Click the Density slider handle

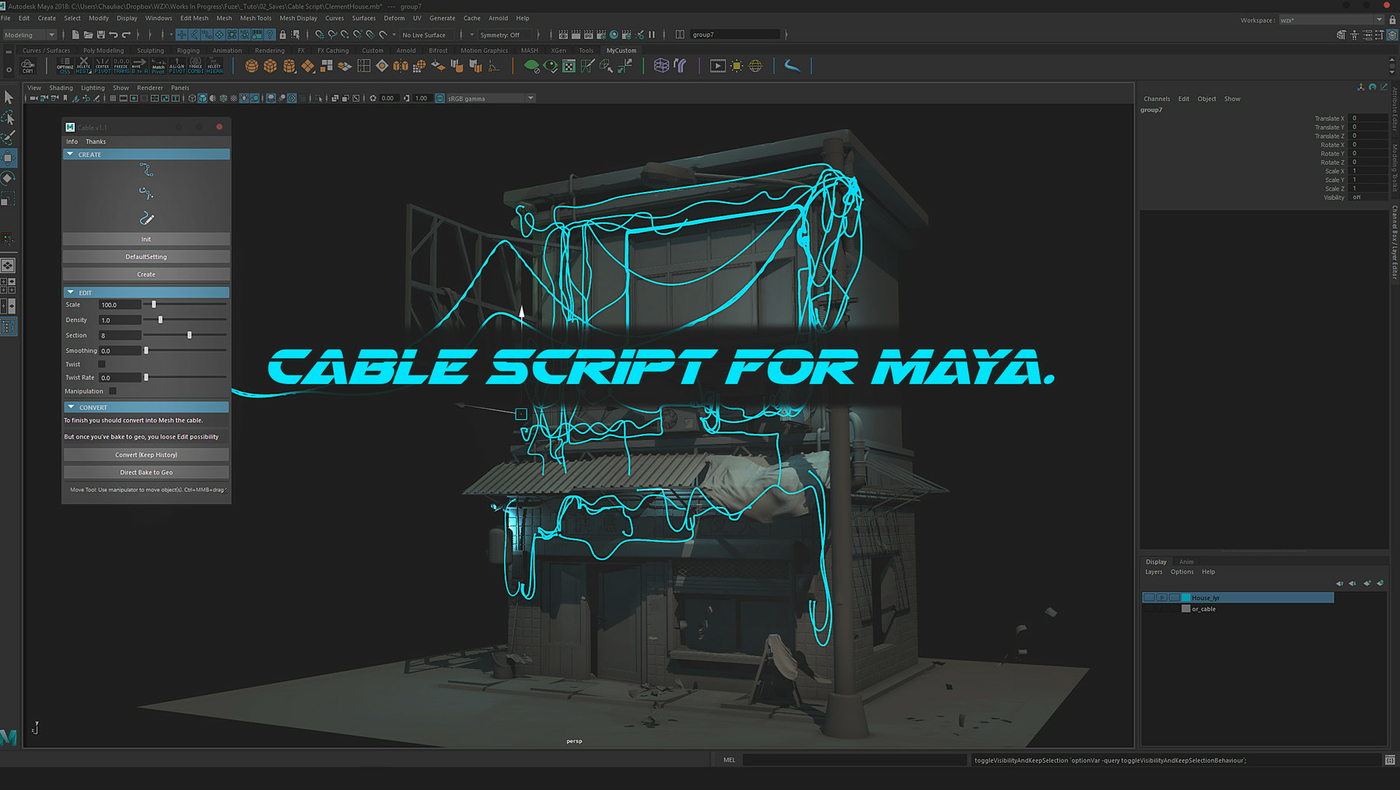tap(161, 320)
